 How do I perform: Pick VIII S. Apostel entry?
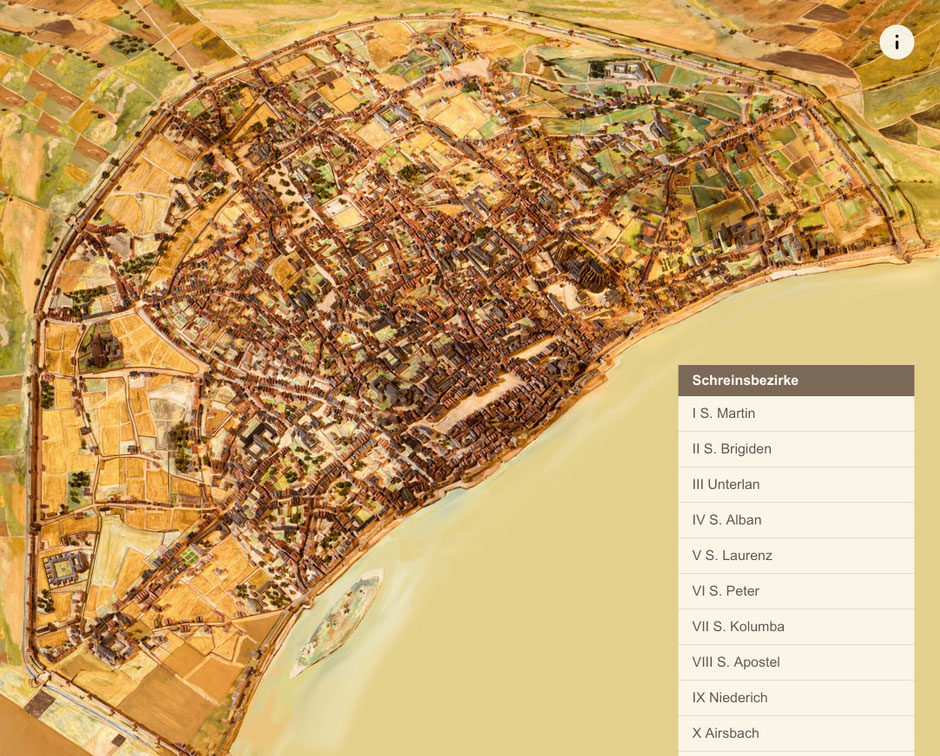796,662
